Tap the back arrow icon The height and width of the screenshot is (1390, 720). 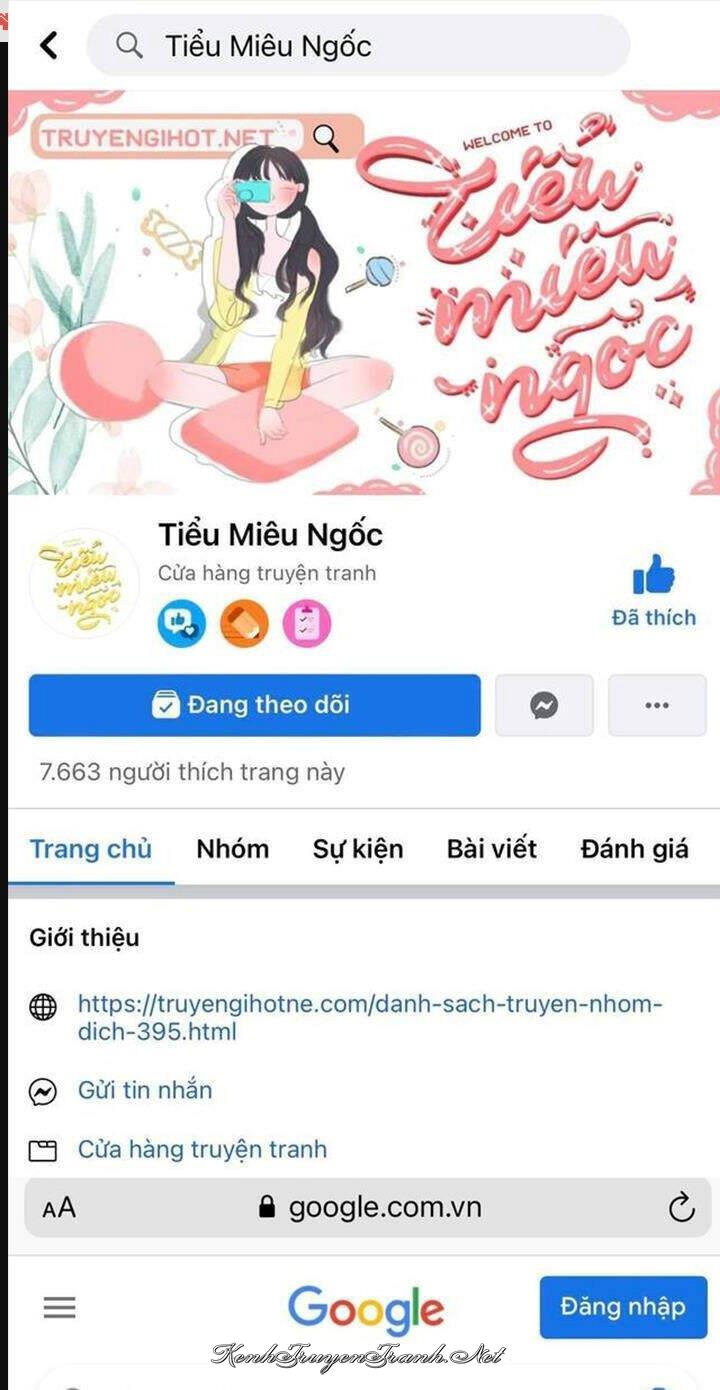(48, 45)
